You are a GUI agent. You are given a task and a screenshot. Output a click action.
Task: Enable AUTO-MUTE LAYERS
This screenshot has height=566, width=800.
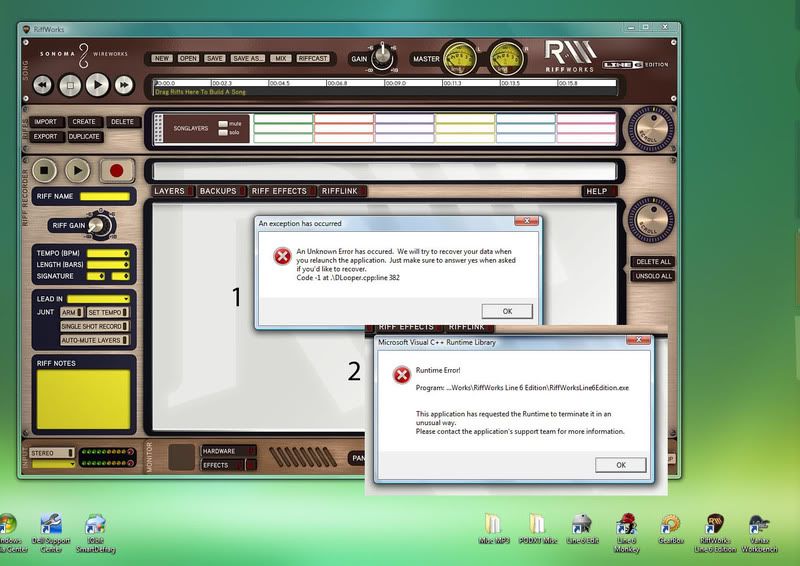coord(94,340)
